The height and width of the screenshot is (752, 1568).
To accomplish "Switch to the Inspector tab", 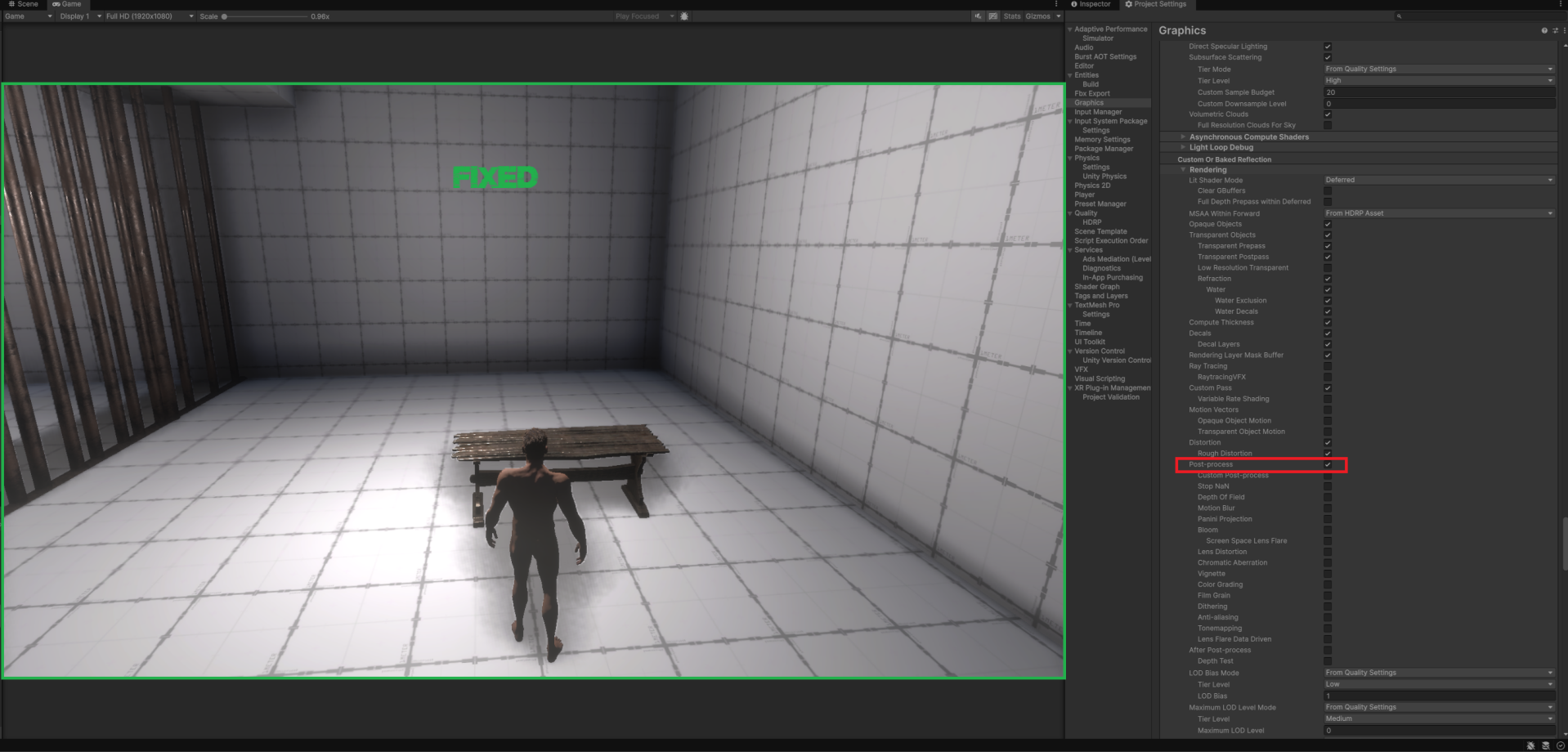I will coord(1091,4).
